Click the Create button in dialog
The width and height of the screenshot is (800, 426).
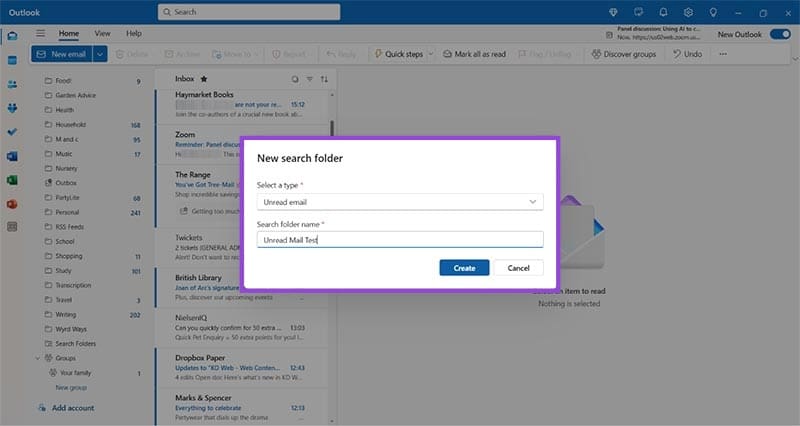[x=464, y=268]
